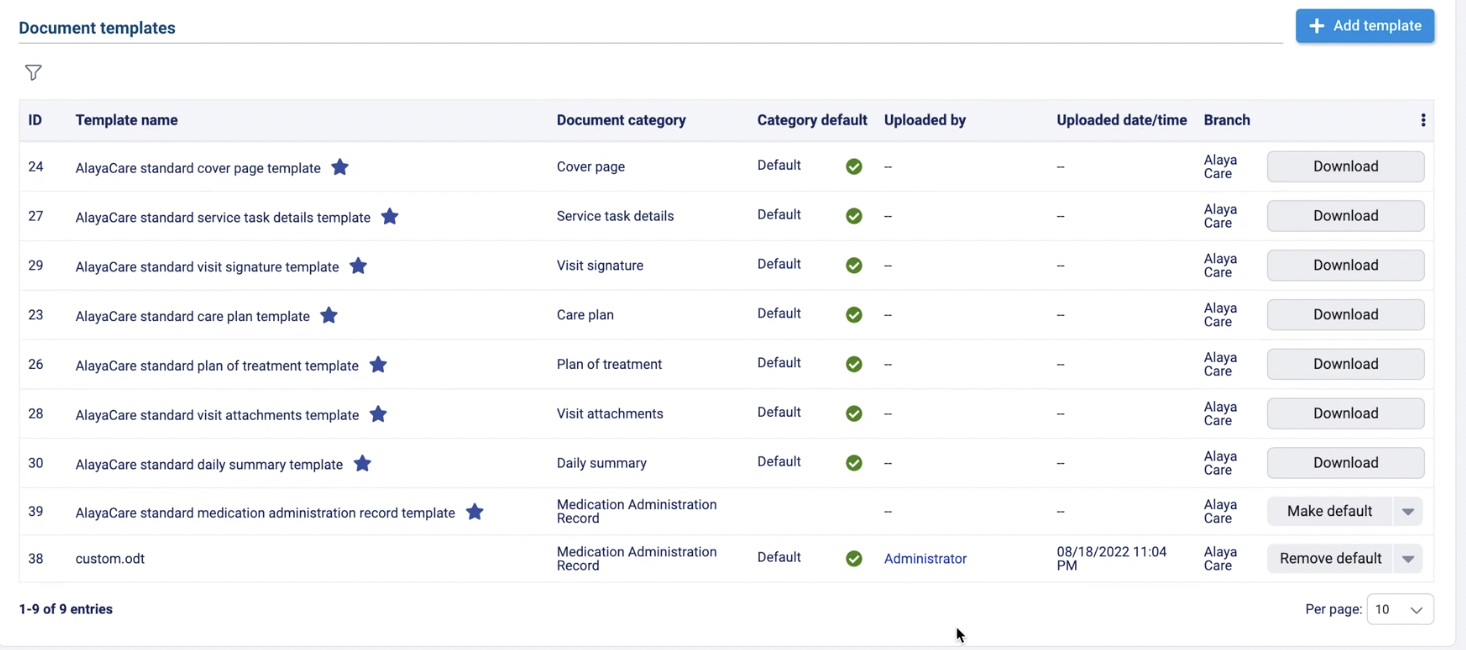Click green checkmark for Care plan row
1466x650 pixels.
pyautogui.click(x=854, y=315)
